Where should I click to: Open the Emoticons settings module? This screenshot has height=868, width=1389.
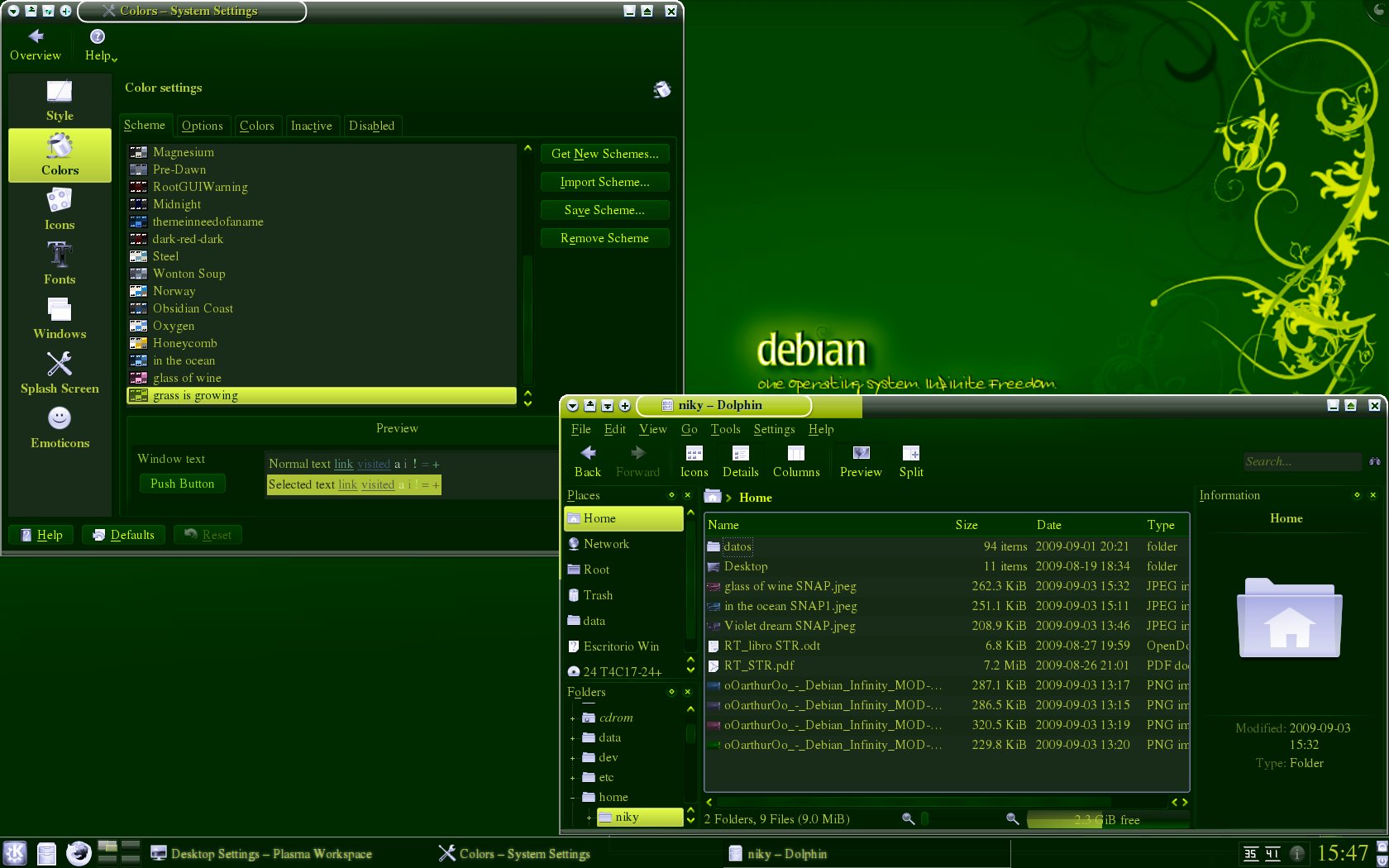pos(60,427)
